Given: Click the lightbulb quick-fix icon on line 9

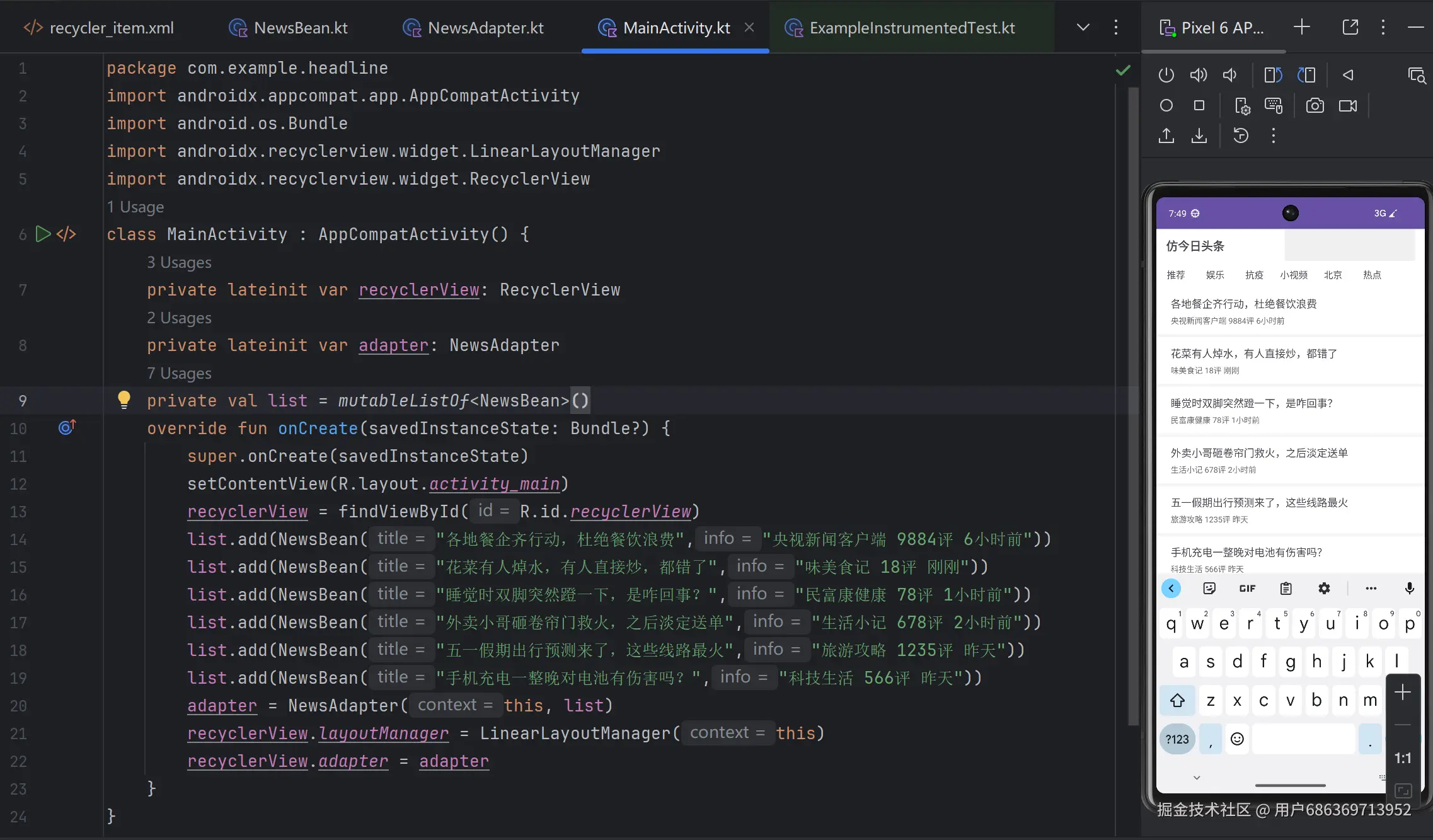Looking at the screenshot, I should click(124, 400).
